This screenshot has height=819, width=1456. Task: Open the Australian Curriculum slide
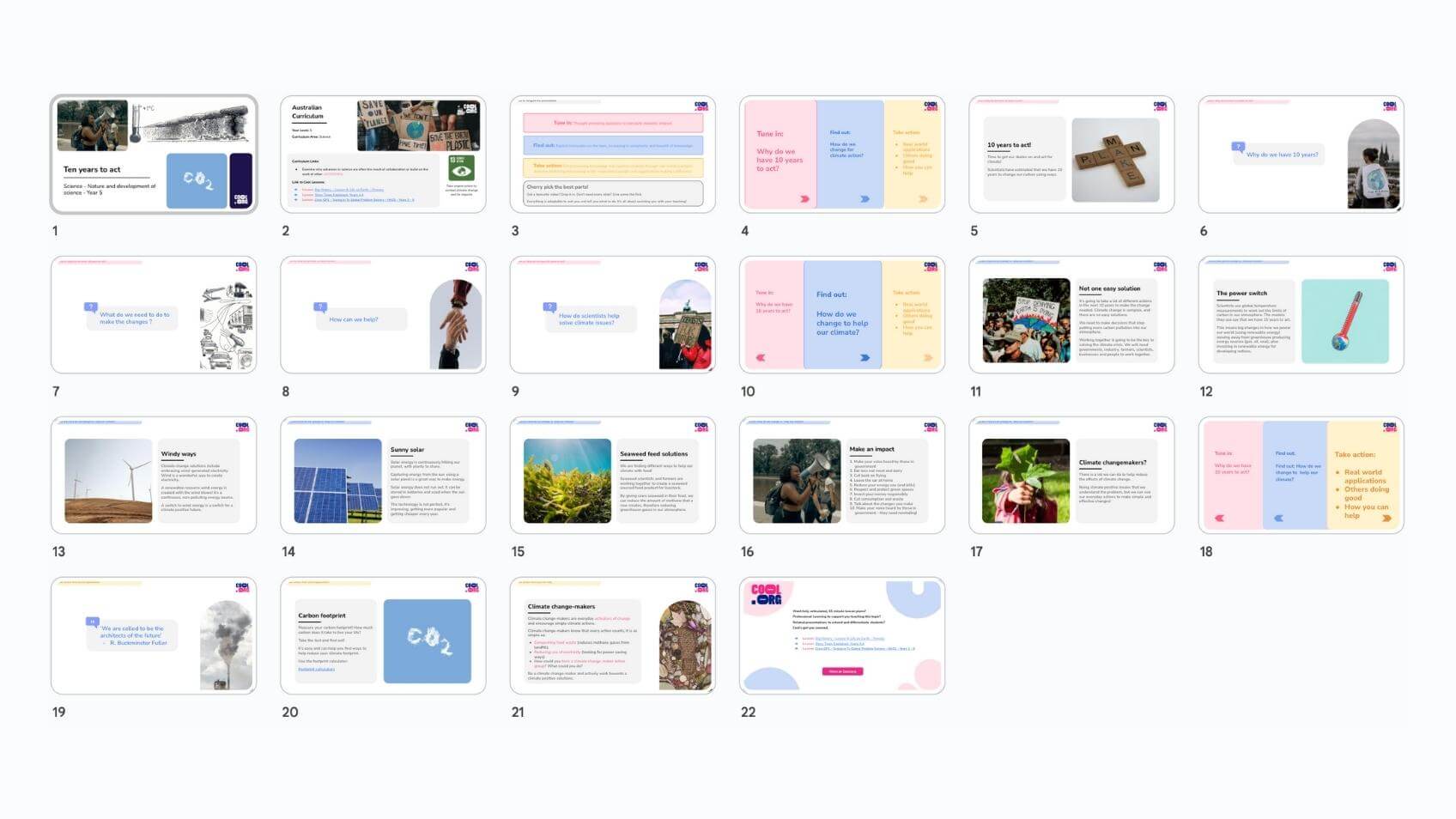[383, 155]
